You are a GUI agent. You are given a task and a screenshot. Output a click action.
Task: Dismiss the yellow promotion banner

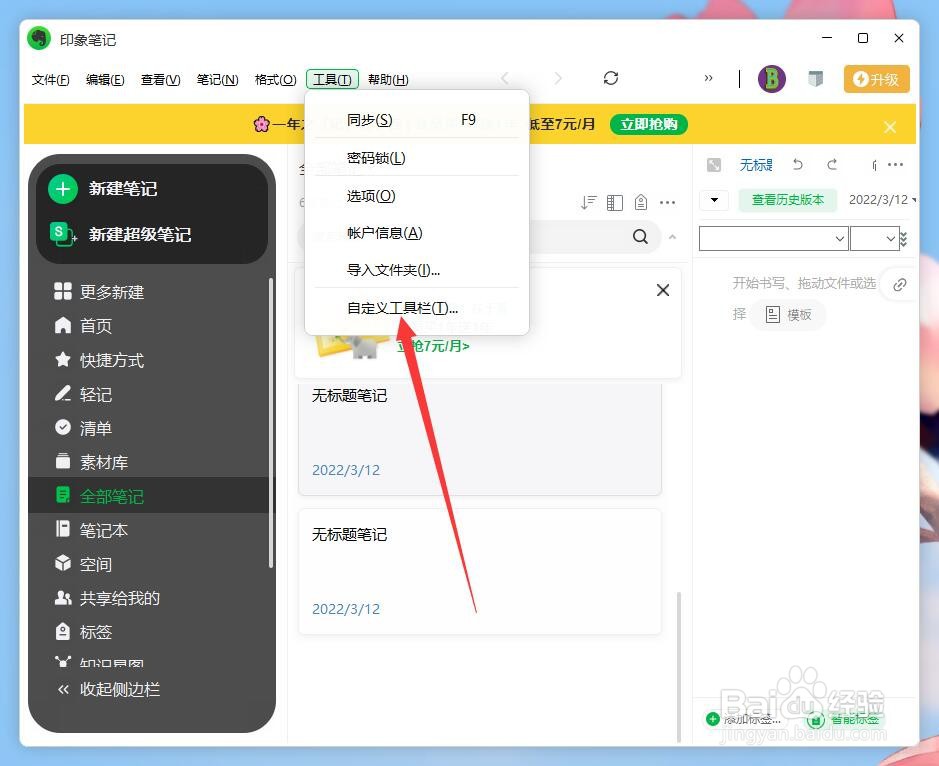(890, 127)
